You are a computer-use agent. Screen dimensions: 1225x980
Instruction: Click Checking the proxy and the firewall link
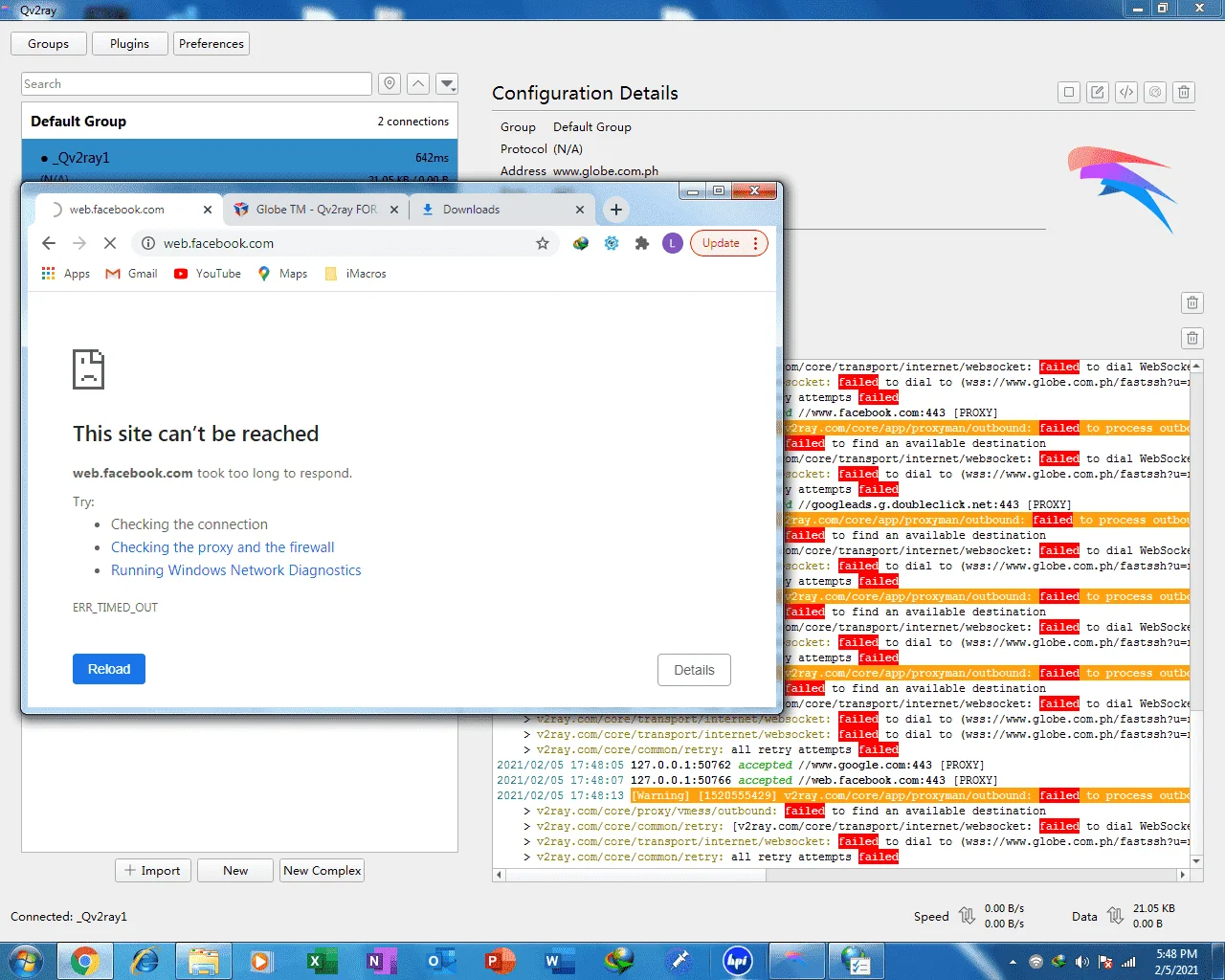(x=223, y=547)
